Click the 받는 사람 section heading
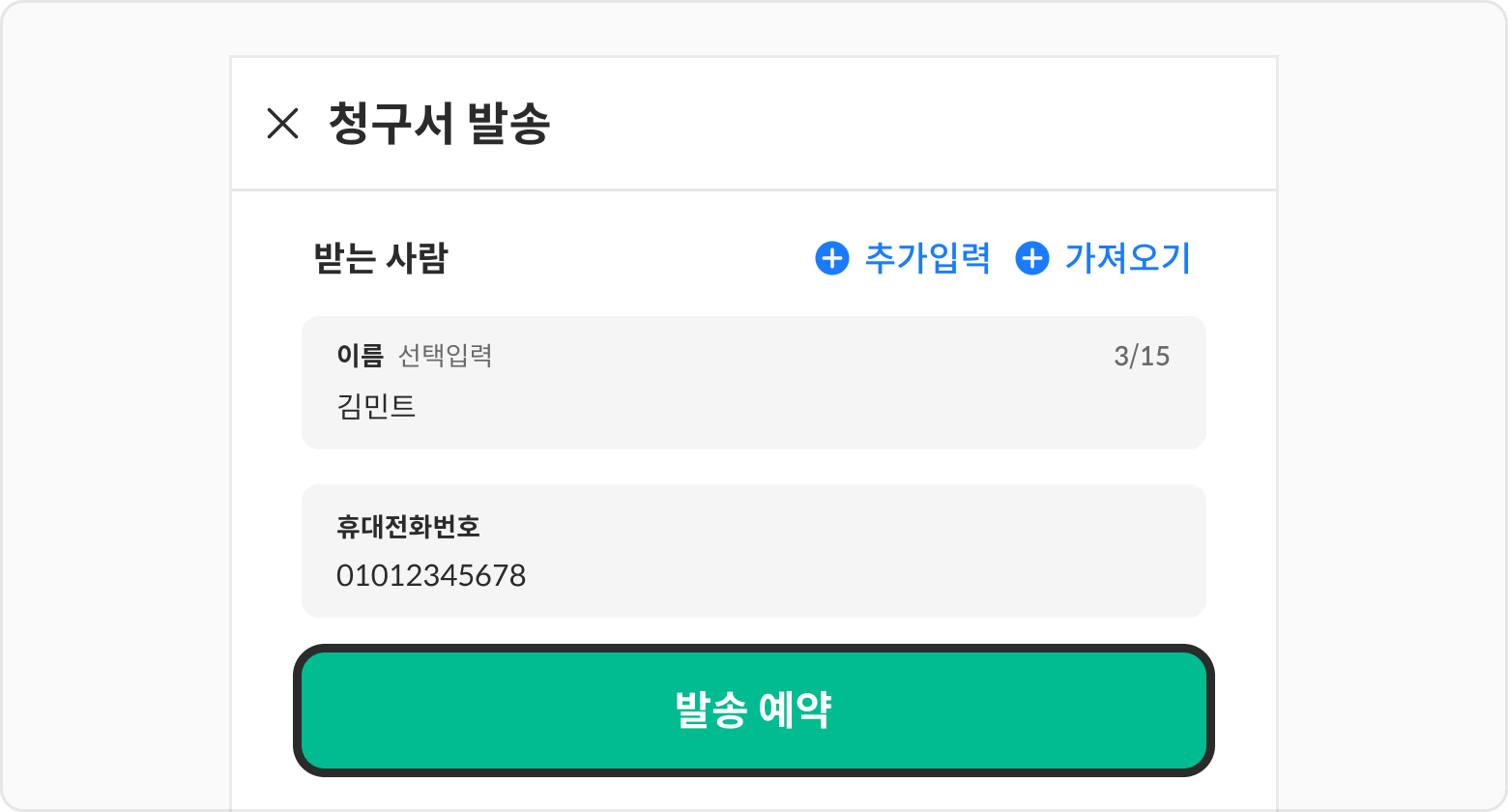 [380, 258]
